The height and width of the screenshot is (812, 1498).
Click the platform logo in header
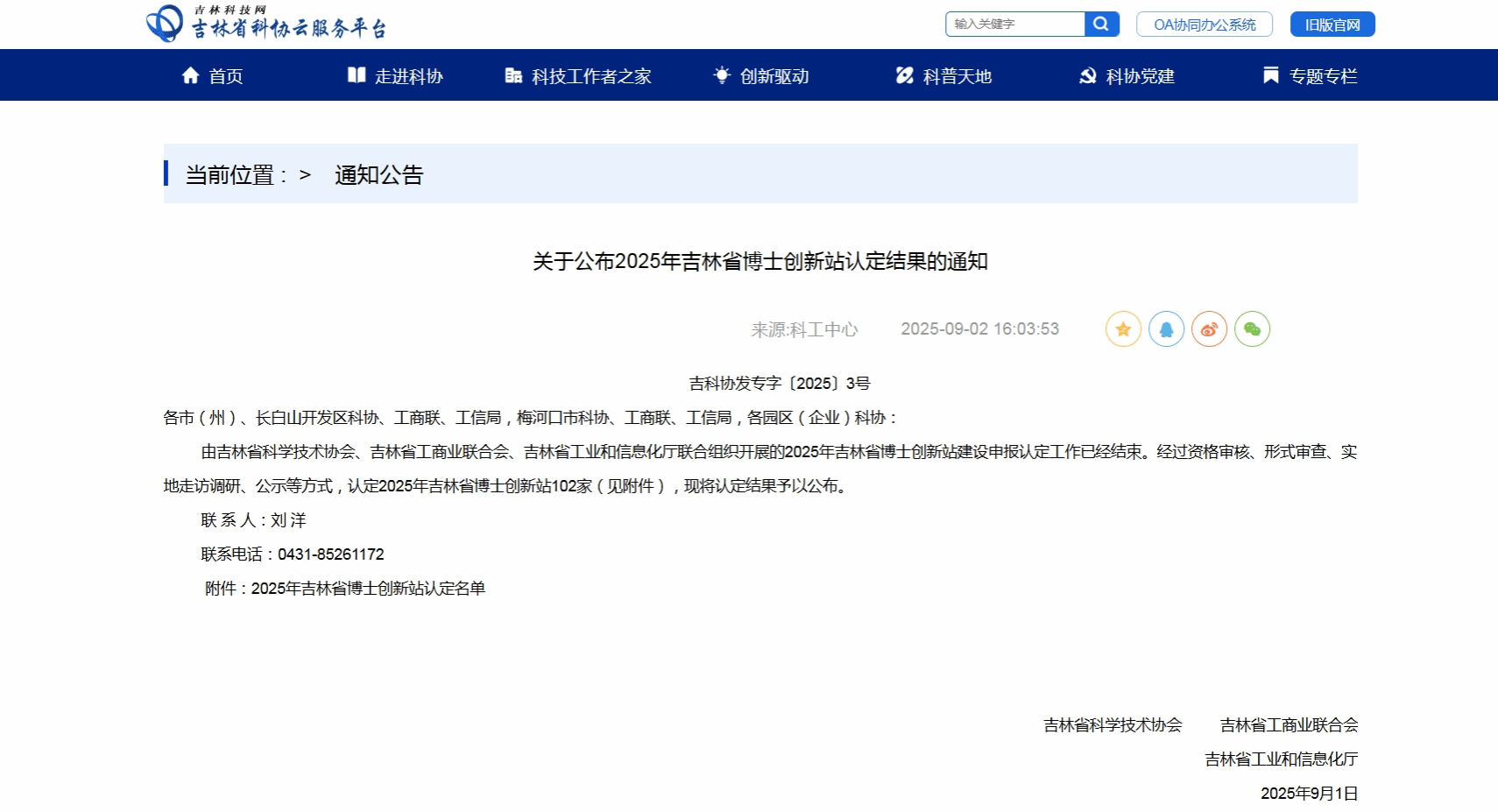(x=265, y=24)
